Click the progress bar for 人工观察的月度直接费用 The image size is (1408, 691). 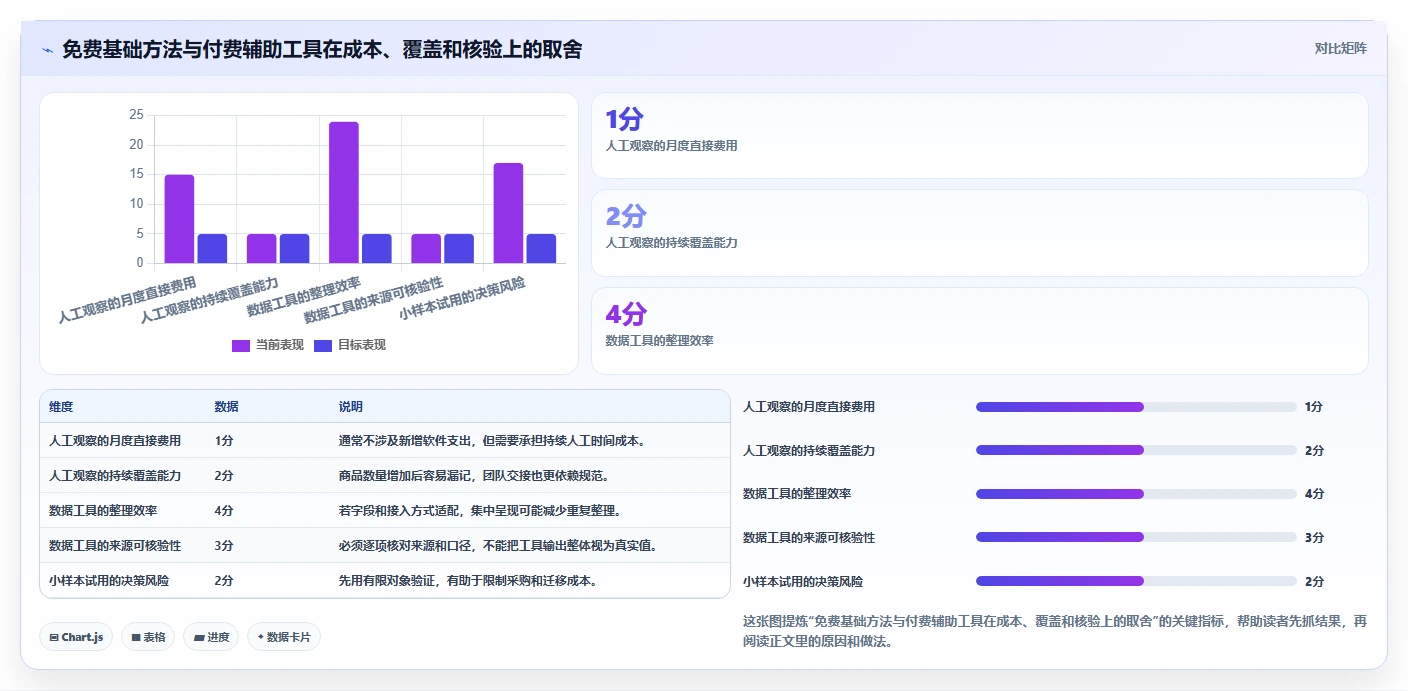click(x=1136, y=407)
